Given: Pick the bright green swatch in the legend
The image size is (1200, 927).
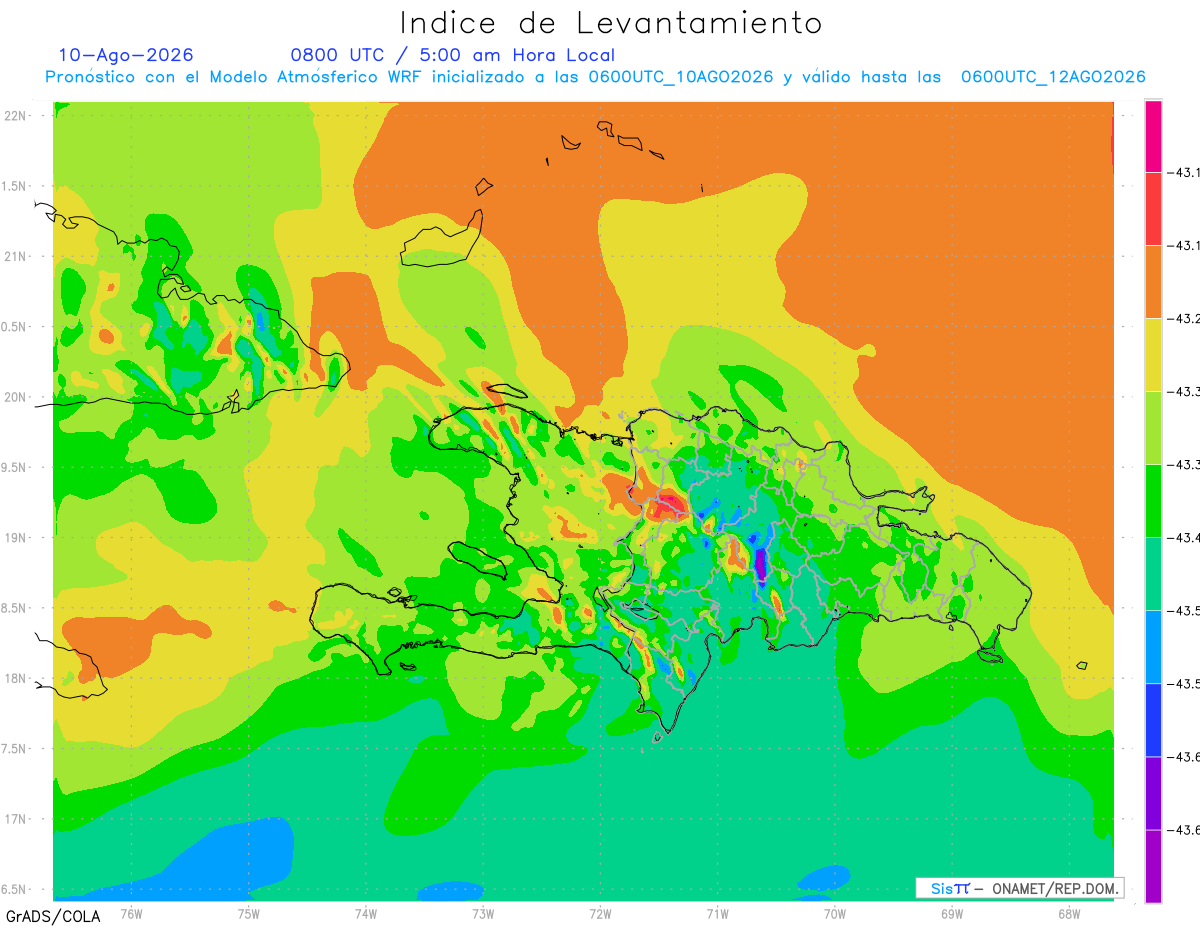Looking at the screenshot, I should [1153, 501].
